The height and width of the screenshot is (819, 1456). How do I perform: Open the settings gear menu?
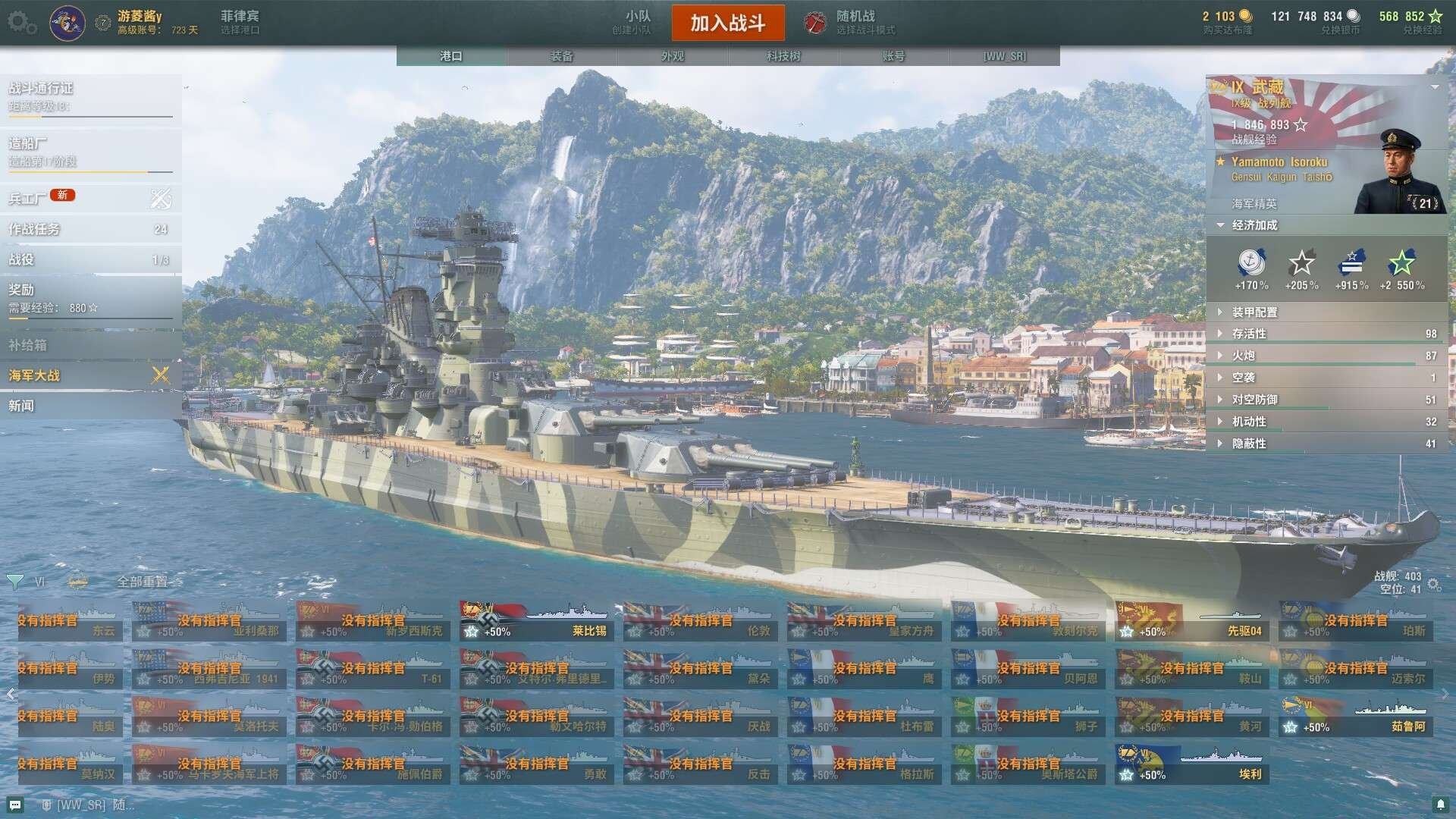pos(21,23)
